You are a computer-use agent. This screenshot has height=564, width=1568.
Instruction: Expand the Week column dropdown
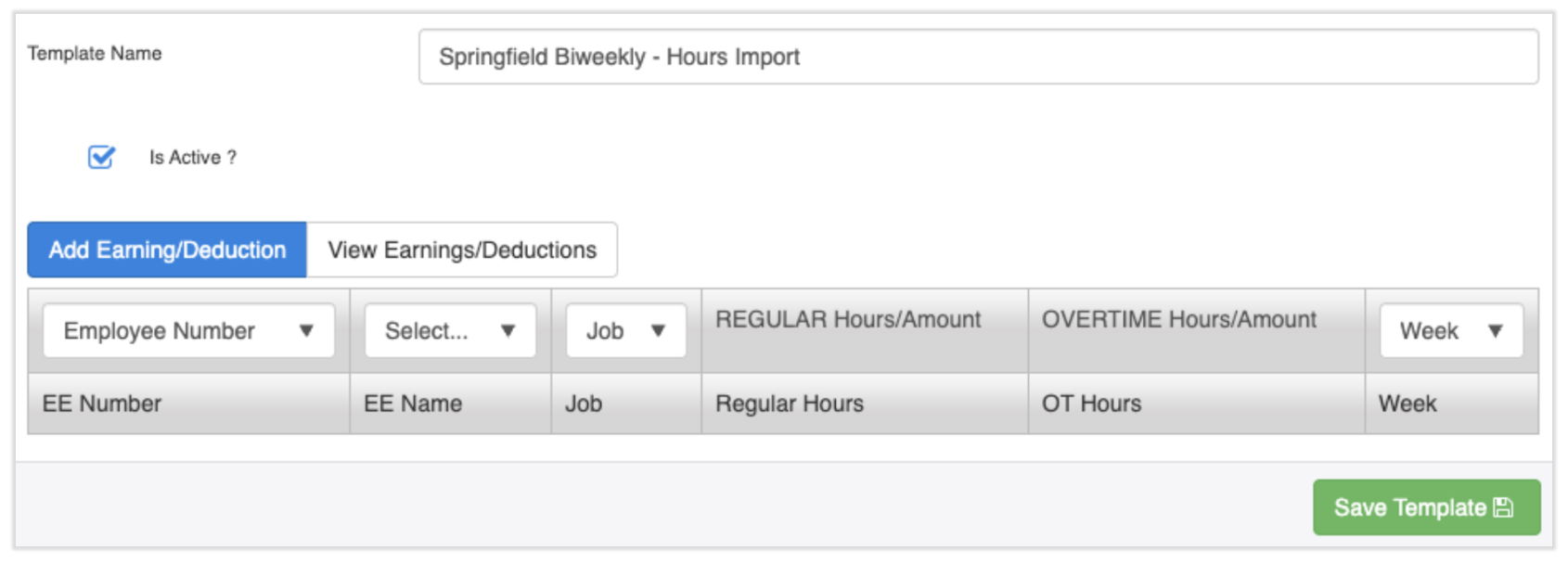[1450, 331]
